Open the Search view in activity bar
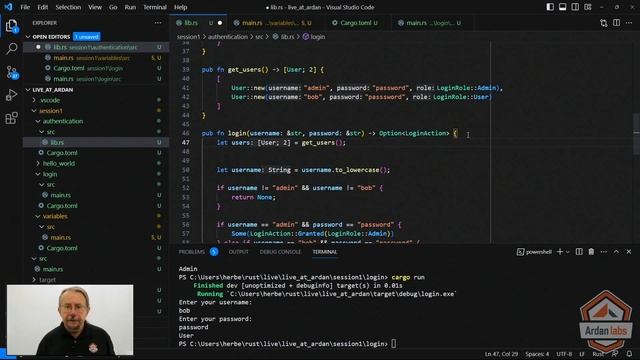The width and height of the screenshot is (640, 360). tap(11, 49)
